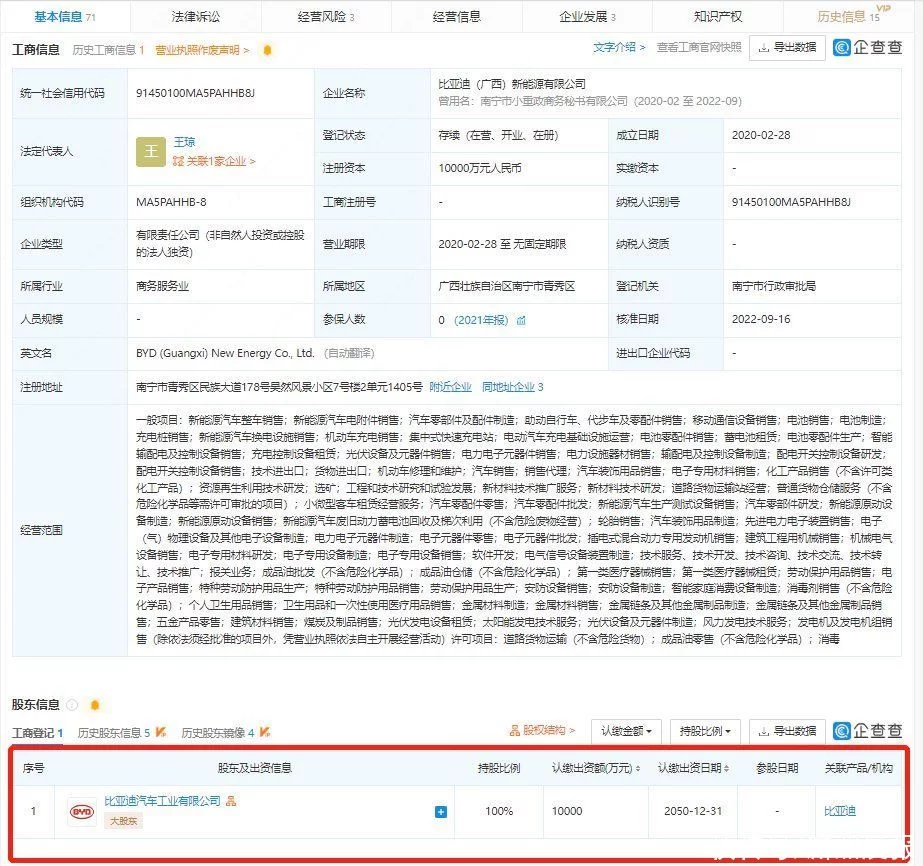This screenshot has width=923, height=866.
Task: Open 附近企业 link
Action: click(x=450, y=387)
